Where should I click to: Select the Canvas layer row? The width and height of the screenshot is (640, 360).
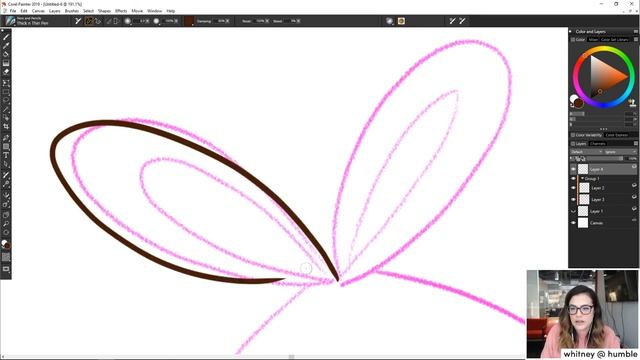click(604, 223)
